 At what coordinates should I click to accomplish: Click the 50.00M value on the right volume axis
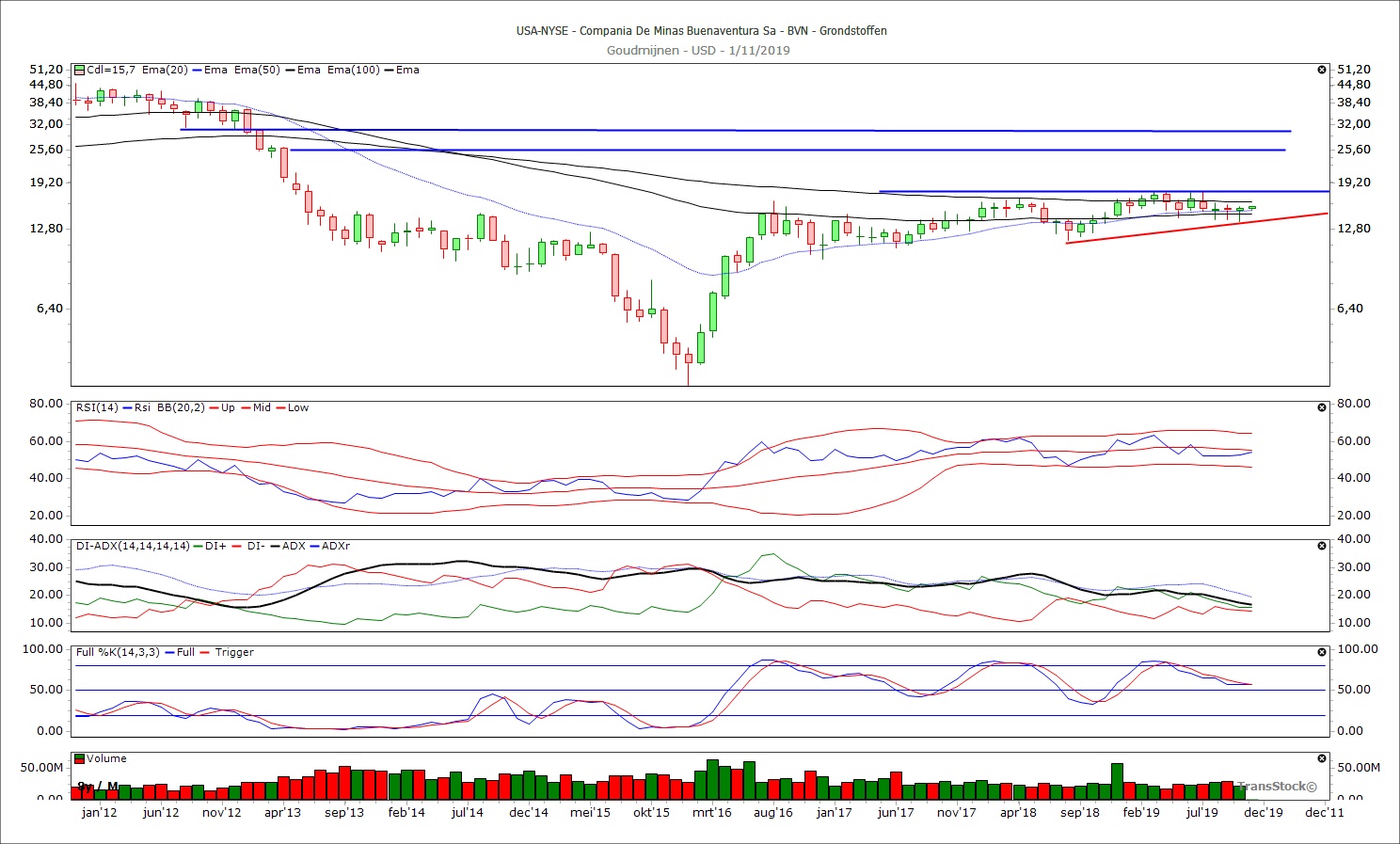(x=1359, y=768)
